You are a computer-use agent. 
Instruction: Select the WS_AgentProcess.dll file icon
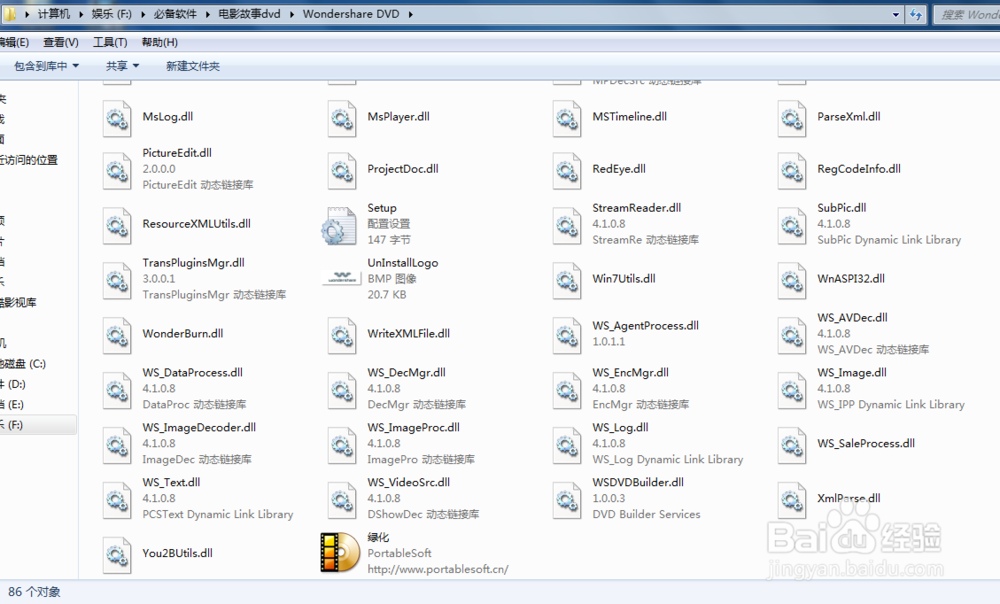[x=567, y=335]
